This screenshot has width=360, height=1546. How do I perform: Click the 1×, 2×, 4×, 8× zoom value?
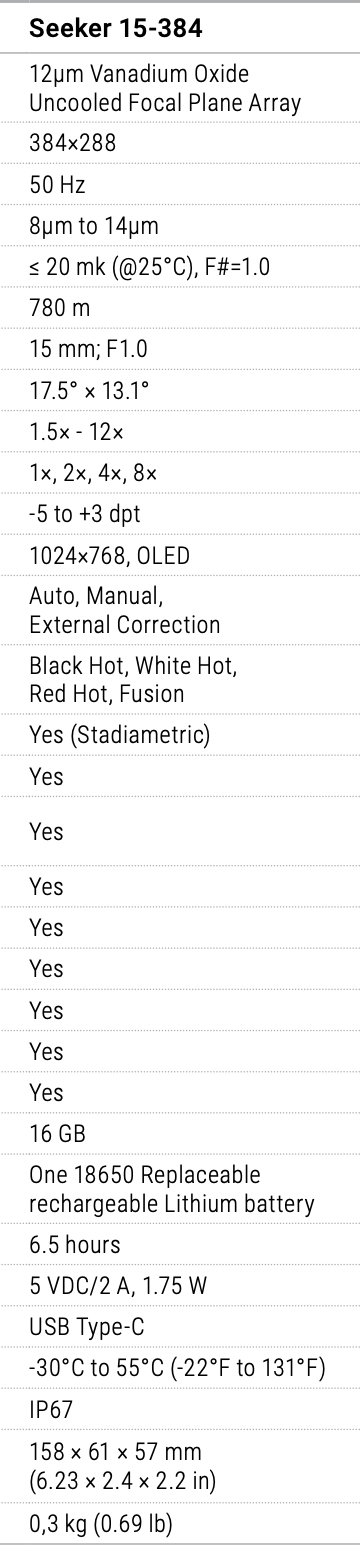(x=93, y=474)
